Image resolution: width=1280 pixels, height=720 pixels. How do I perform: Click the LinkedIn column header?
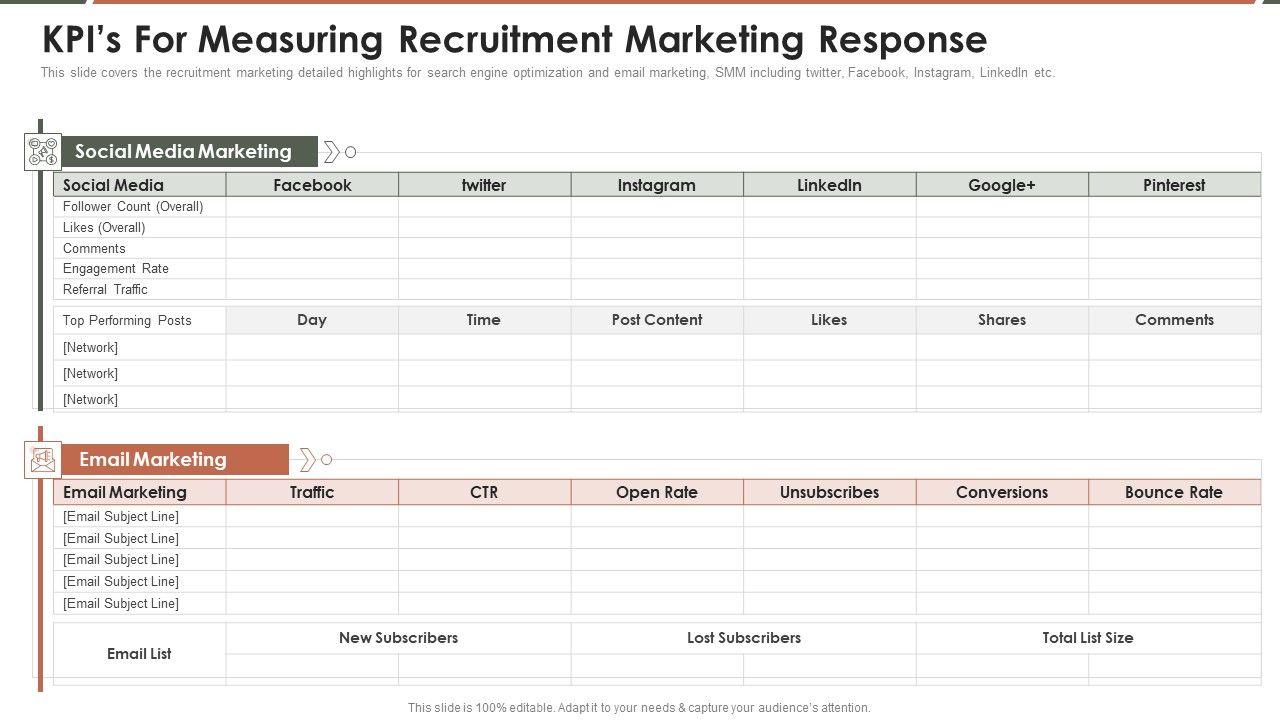[829, 185]
